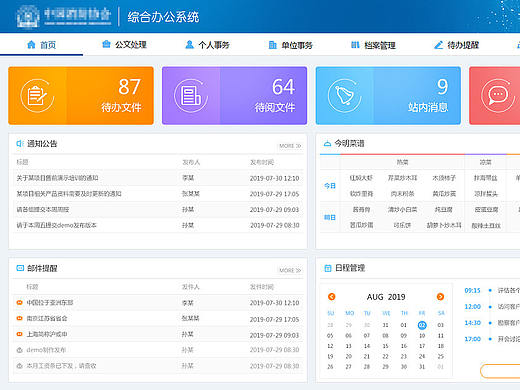520x390 pixels.
Task: Open notice 关于某项目售前演示培训的通知
Action: point(57,178)
